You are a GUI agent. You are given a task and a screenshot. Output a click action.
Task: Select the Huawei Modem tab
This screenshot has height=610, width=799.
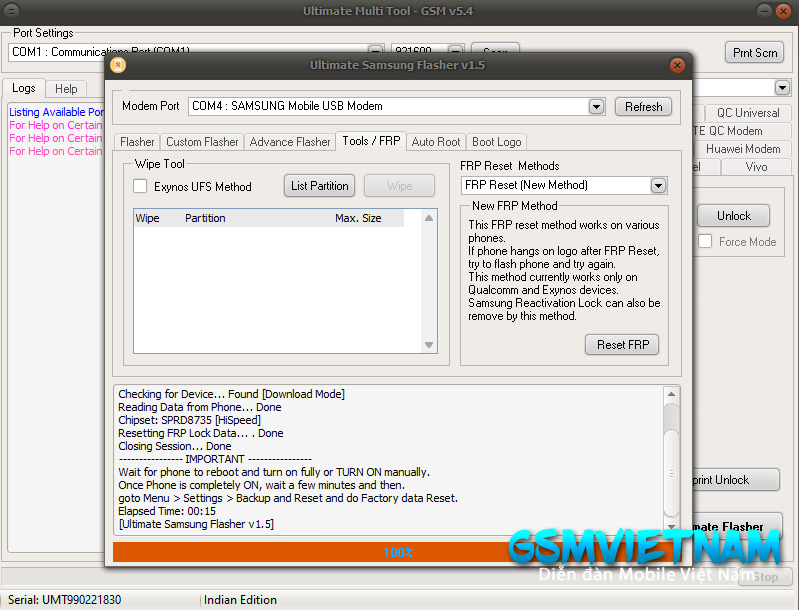coord(743,149)
